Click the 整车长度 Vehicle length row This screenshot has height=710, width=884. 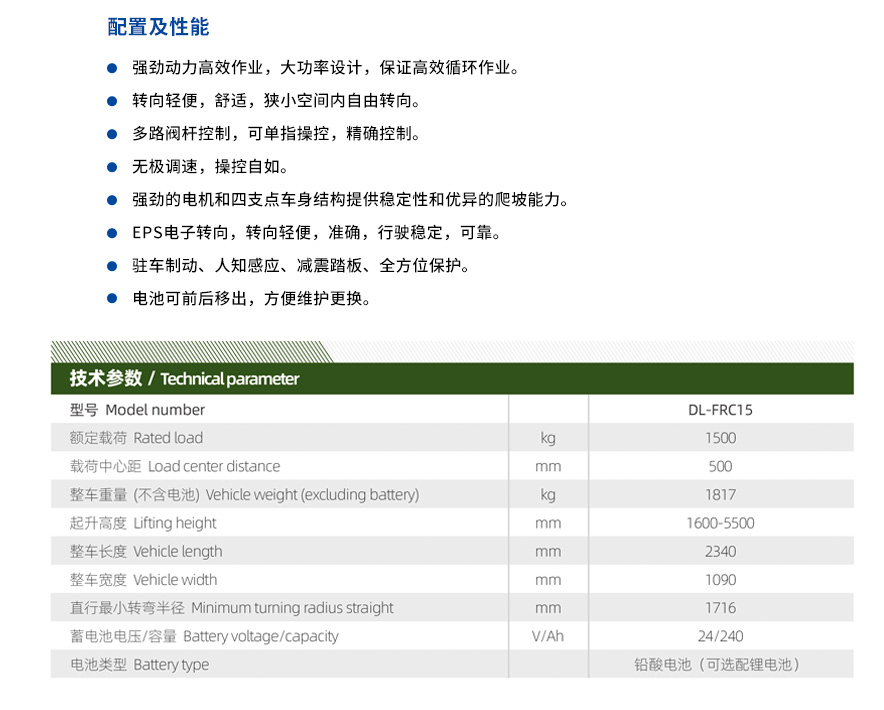(143, 551)
